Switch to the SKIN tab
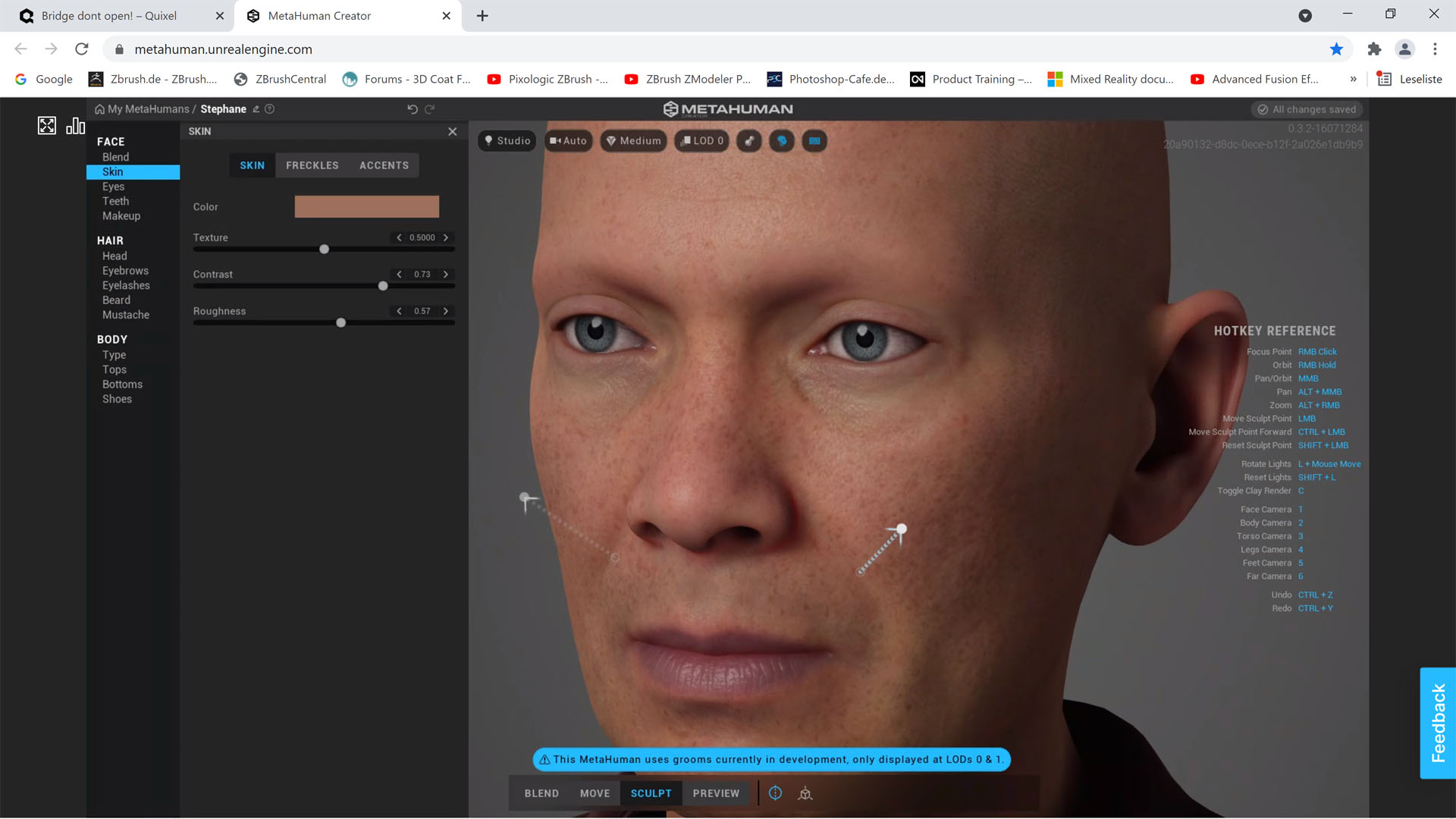1456x819 pixels. coord(253,165)
